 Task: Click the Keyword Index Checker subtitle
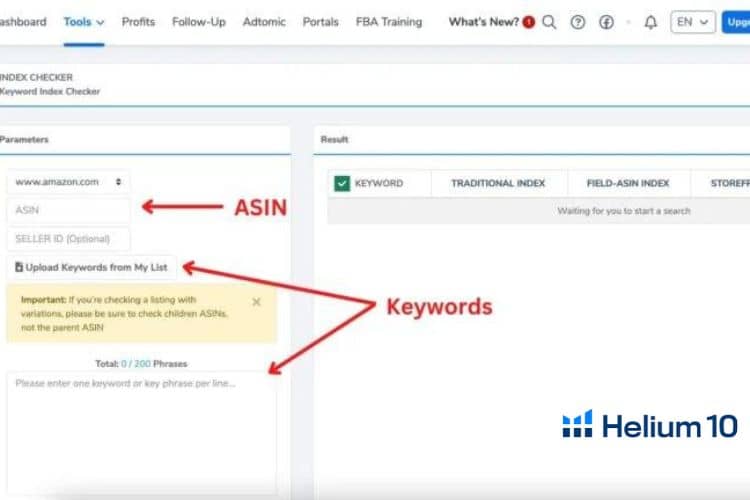click(x=50, y=91)
